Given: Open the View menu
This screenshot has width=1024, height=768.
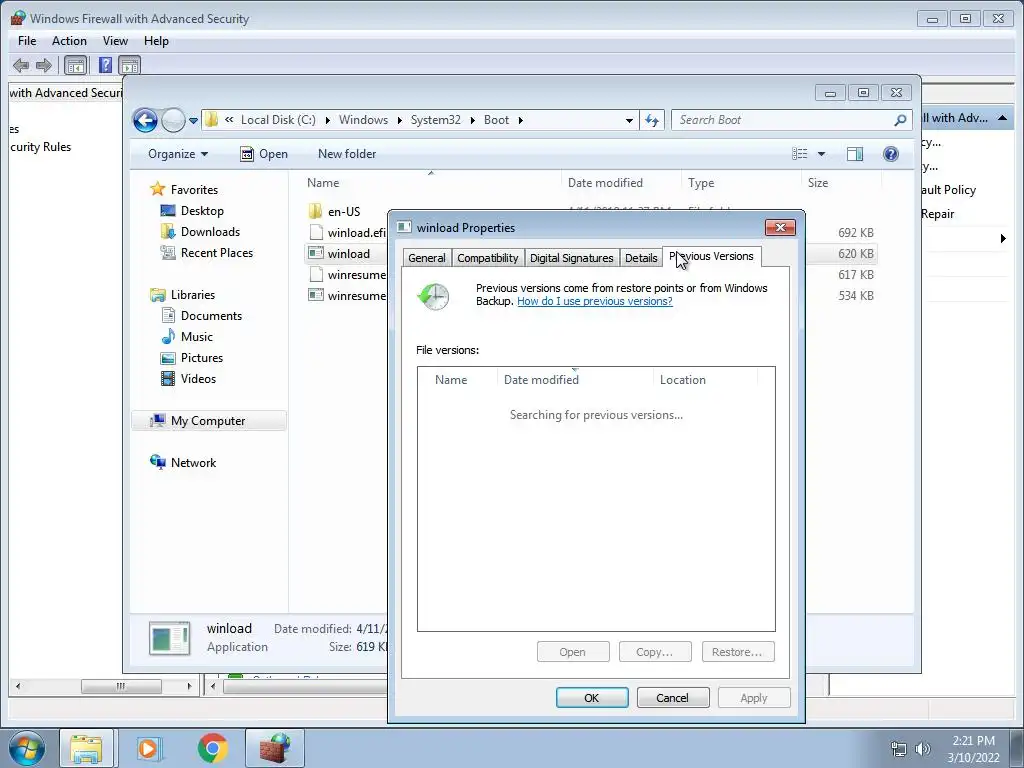Looking at the screenshot, I should tap(115, 41).
